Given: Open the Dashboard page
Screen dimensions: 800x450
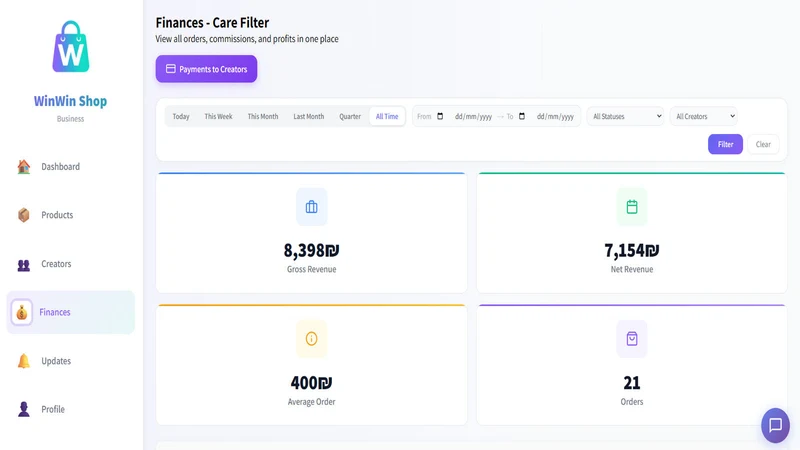Looking at the screenshot, I should [70, 166].
